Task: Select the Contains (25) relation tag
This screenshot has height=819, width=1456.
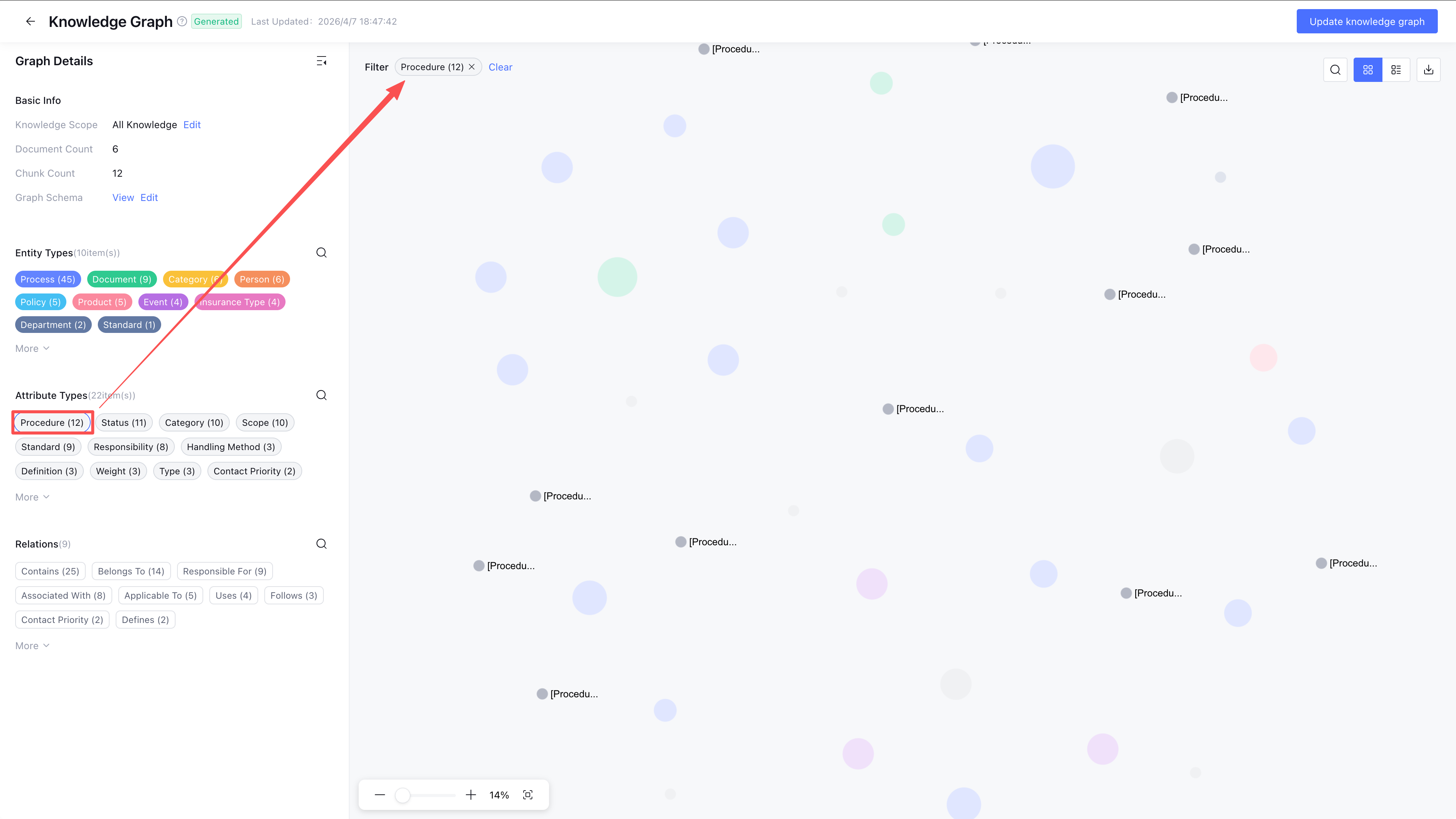Action: tap(50, 571)
